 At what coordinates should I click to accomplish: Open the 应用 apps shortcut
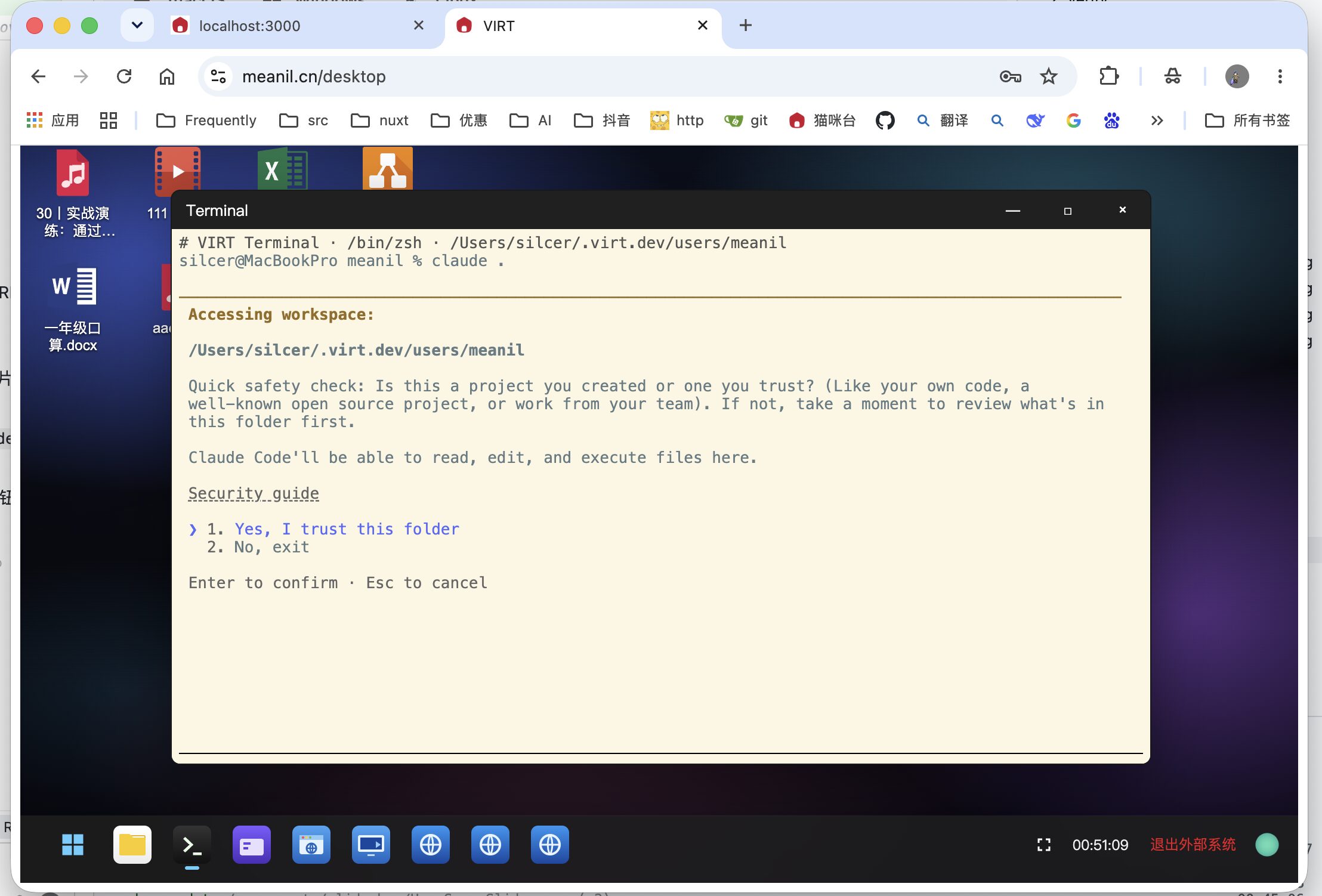coord(52,121)
